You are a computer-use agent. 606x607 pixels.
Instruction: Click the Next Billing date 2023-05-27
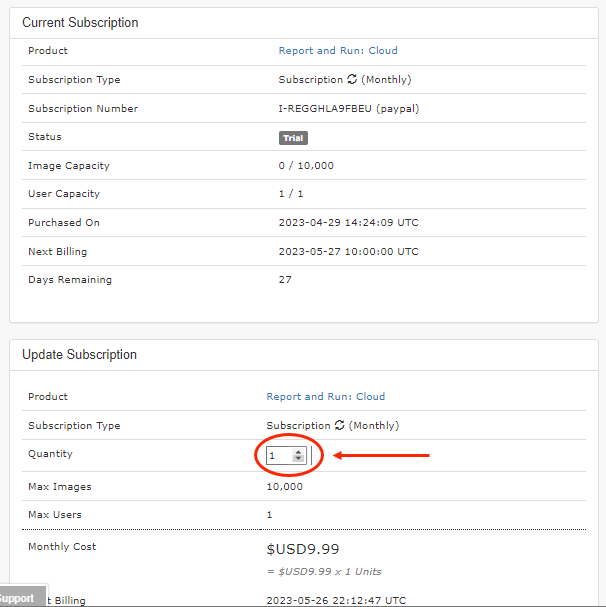tap(348, 252)
